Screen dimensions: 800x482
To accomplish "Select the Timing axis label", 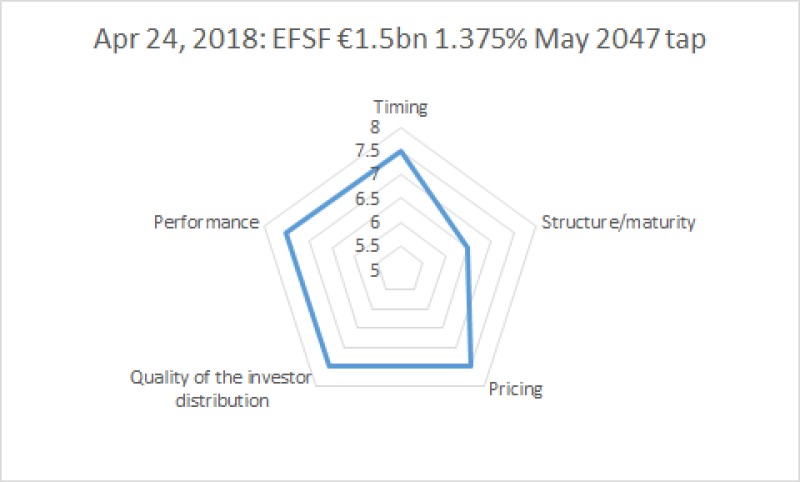I will [x=400, y=107].
